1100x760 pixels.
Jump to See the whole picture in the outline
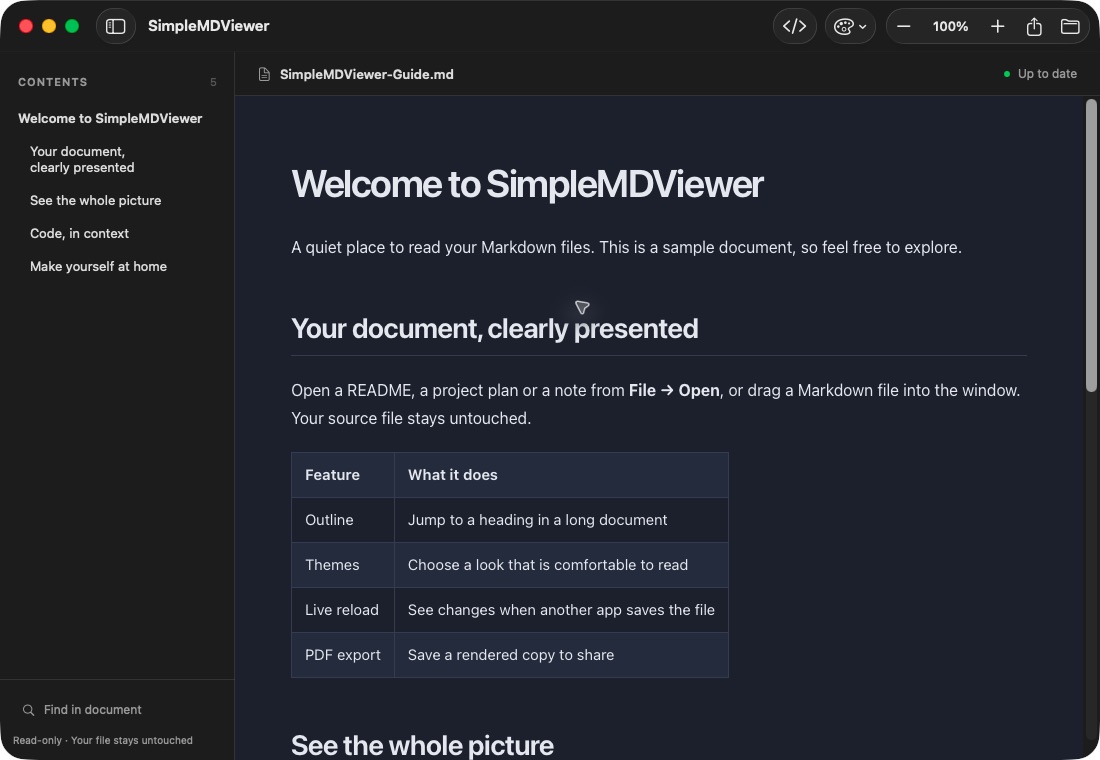(95, 201)
